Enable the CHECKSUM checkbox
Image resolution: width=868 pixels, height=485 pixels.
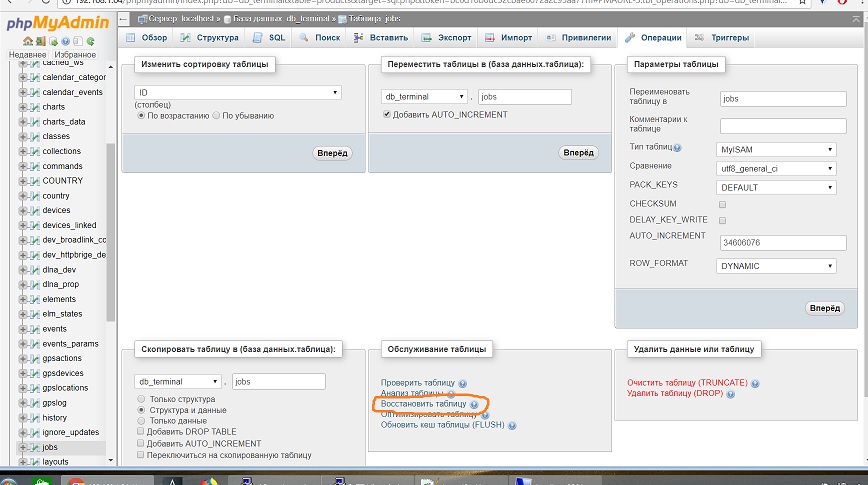(722, 204)
